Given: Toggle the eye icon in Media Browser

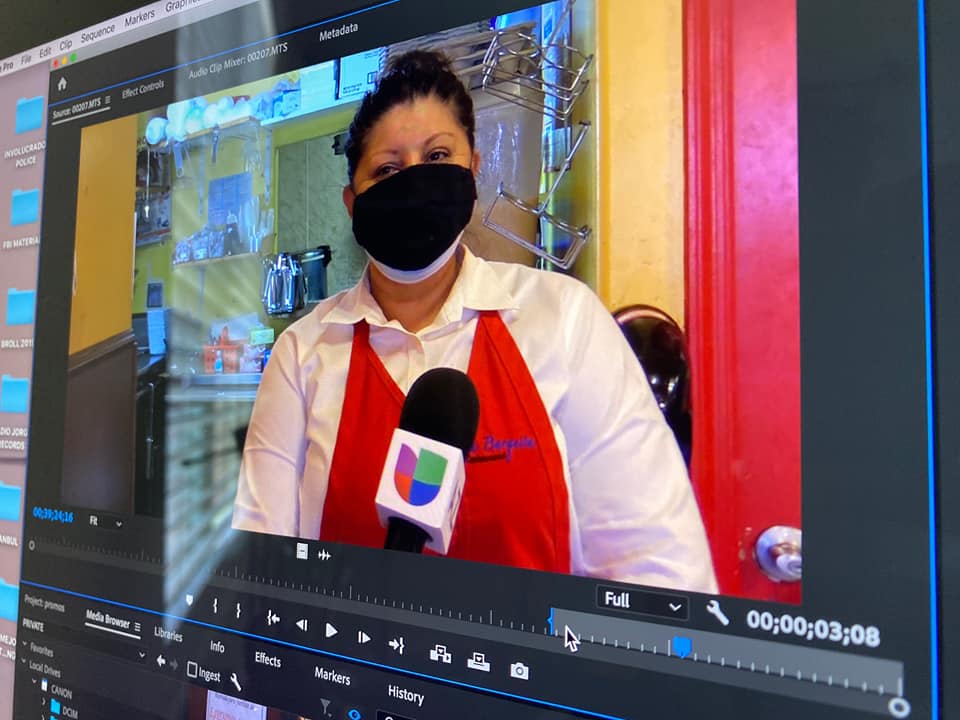Looking at the screenshot, I should [x=353, y=714].
